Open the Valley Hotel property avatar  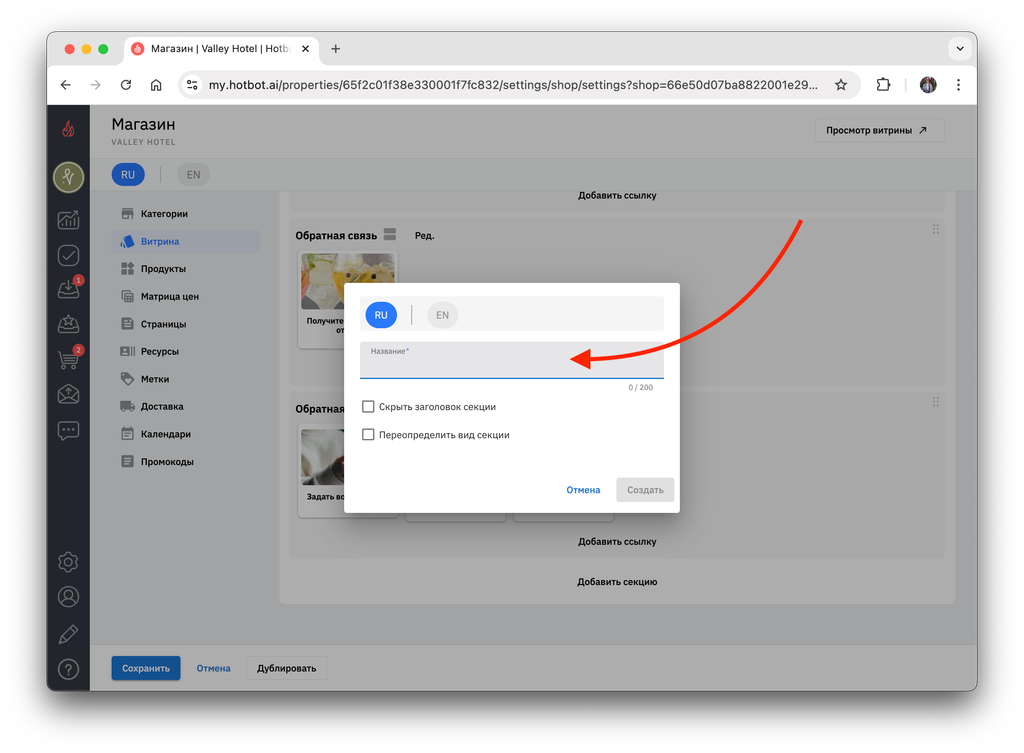tap(68, 177)
